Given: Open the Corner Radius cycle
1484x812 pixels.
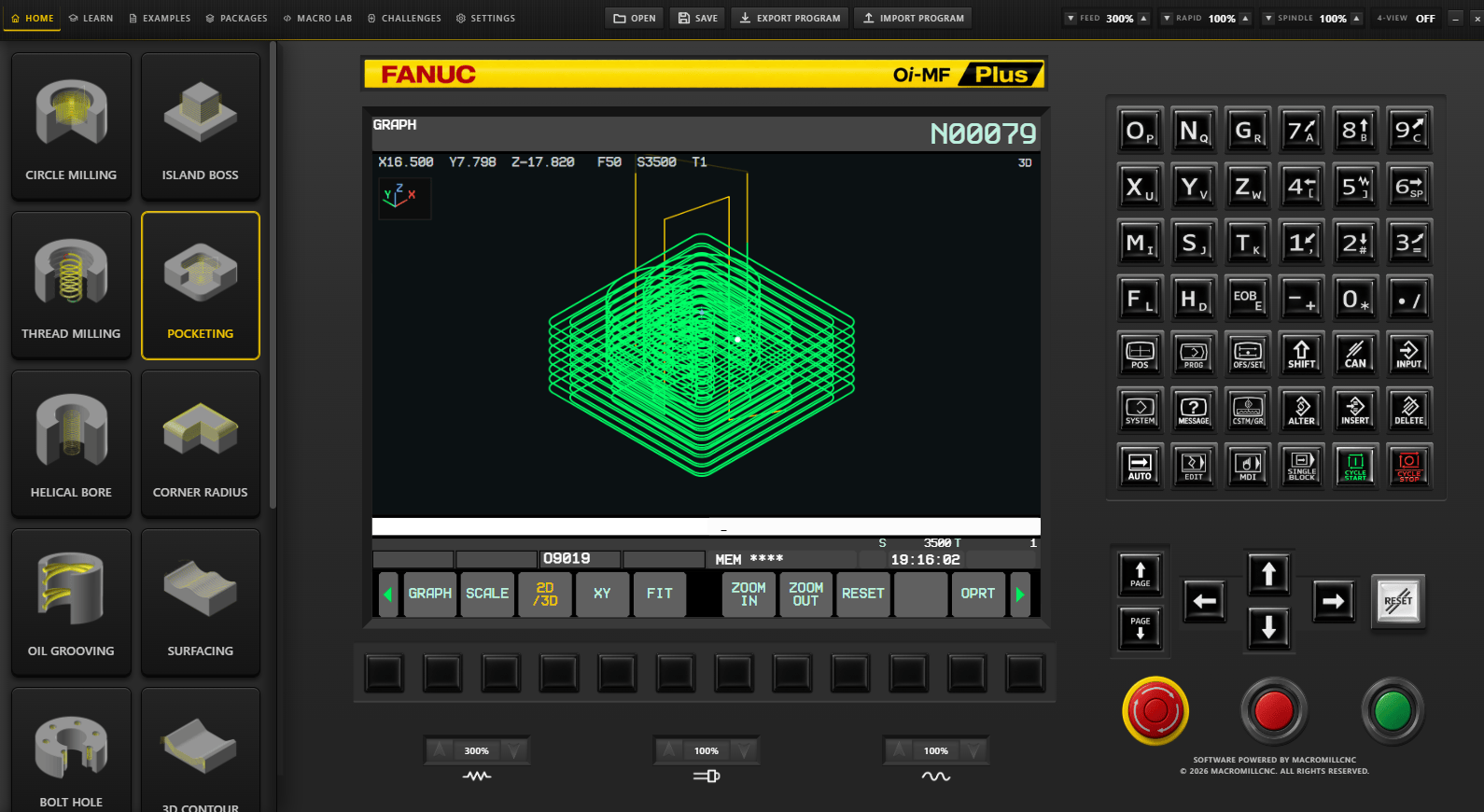Looking at the screenshot, I should [201, 444].
